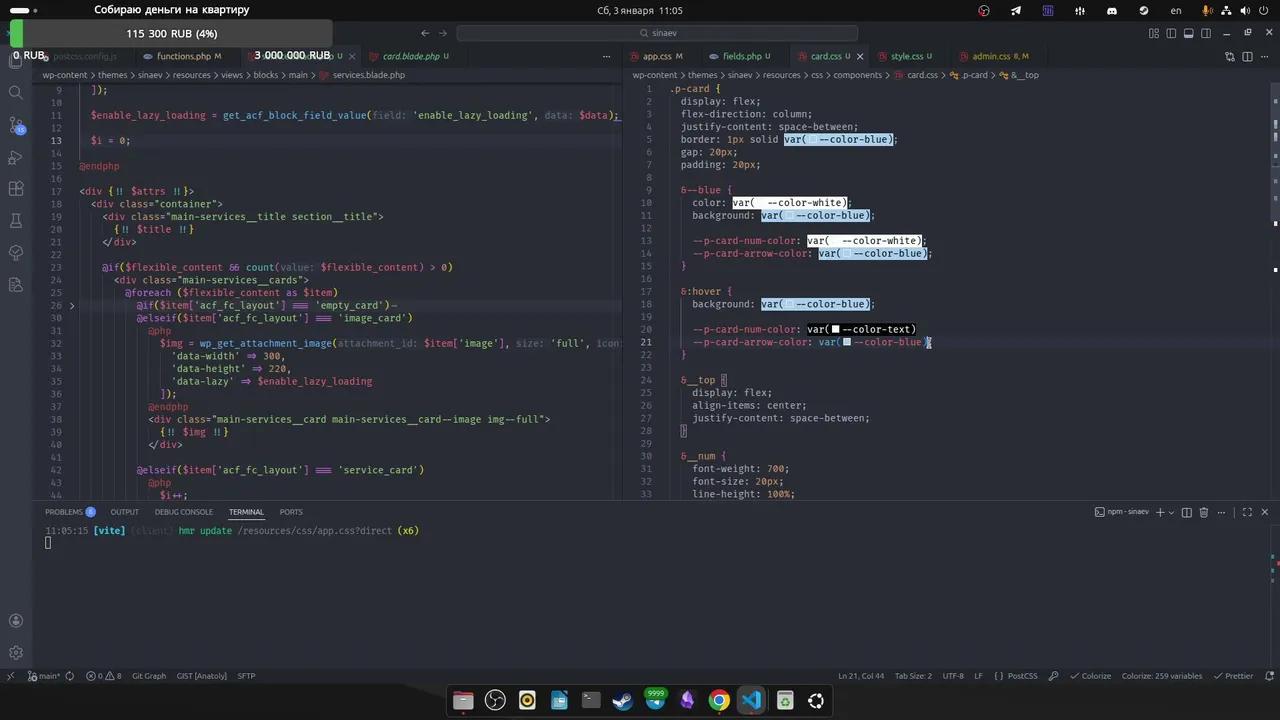Open the OUTPUT panel tab

coord(124,512)
